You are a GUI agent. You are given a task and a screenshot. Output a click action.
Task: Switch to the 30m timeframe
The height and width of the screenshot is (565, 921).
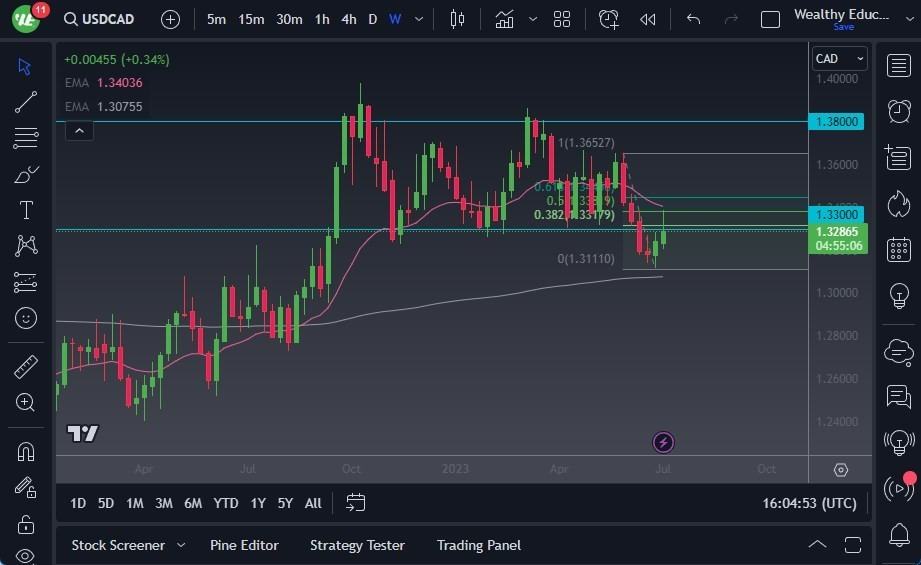289,19
